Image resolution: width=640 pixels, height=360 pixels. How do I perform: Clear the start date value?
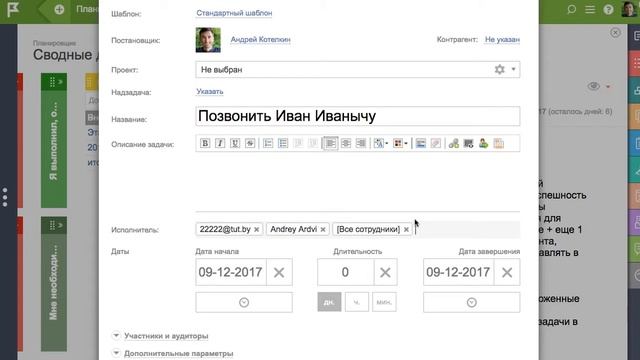click(x=279, y=272)
